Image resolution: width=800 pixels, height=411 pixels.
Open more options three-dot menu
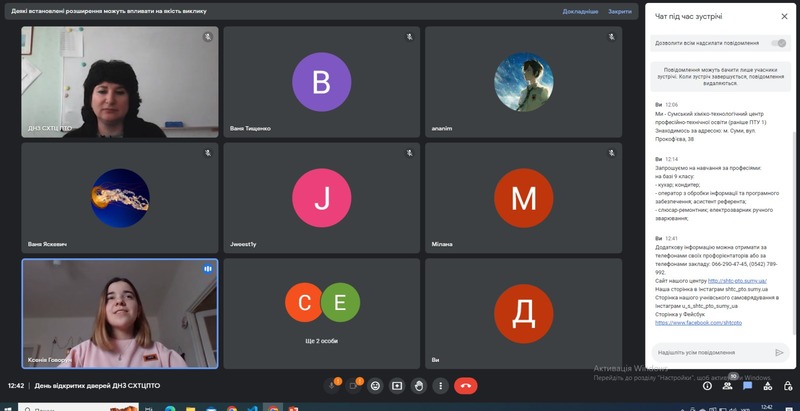(439, 385)
